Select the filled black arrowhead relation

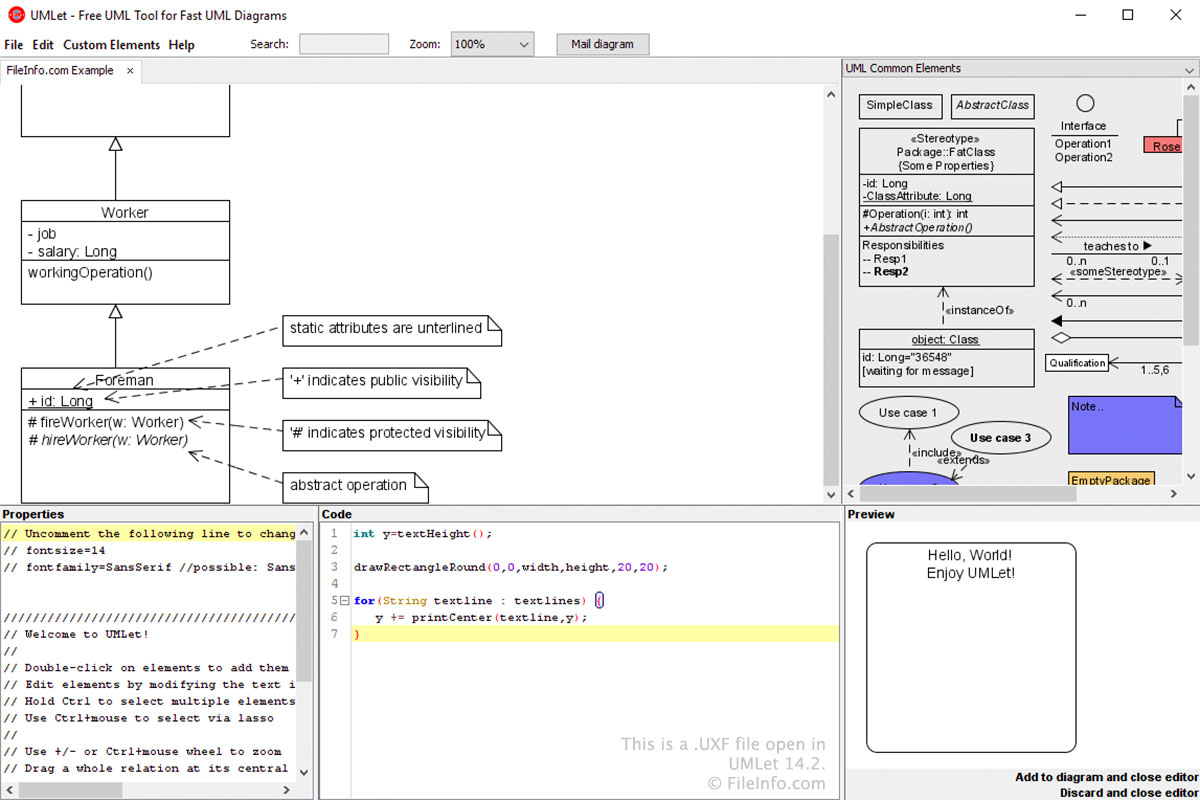pyautogui.click(x=1117, y=321)
